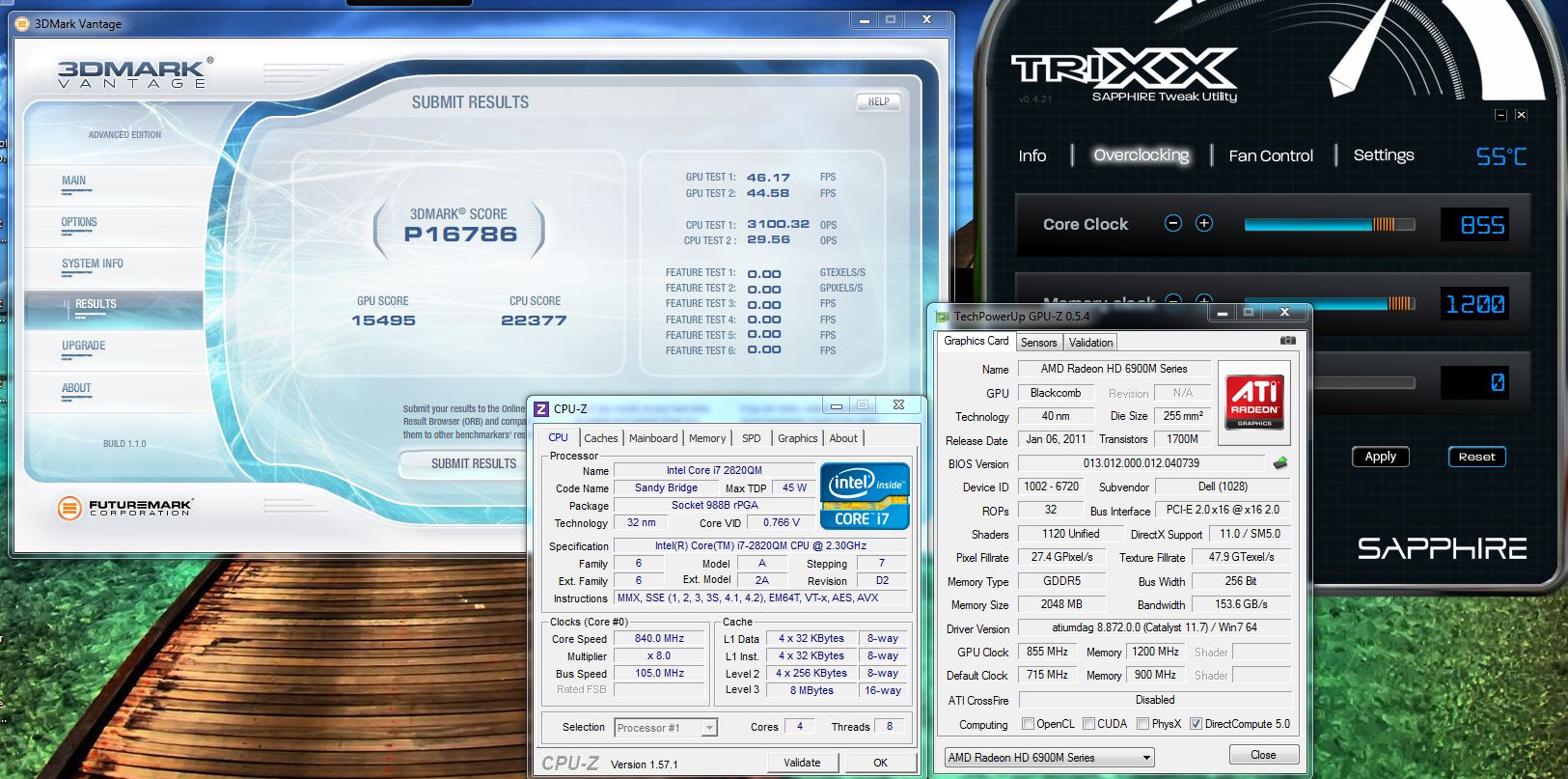Increase Memory Clock with the plus button
The width and height of the screenshot is (1568, 779).
(1204, 301)
